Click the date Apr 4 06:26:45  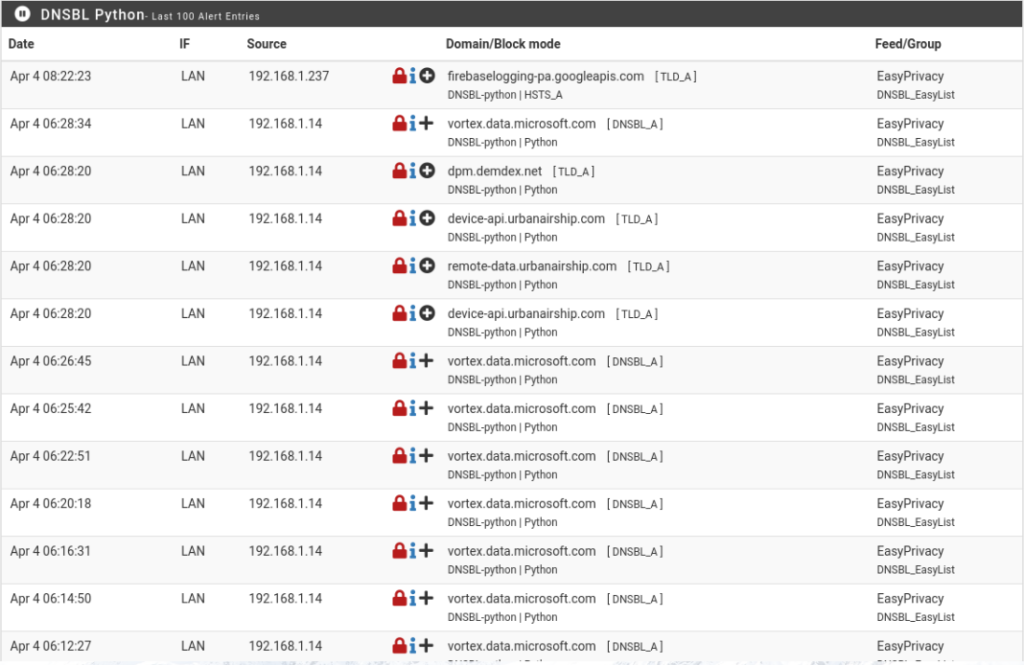pos(50,361)
